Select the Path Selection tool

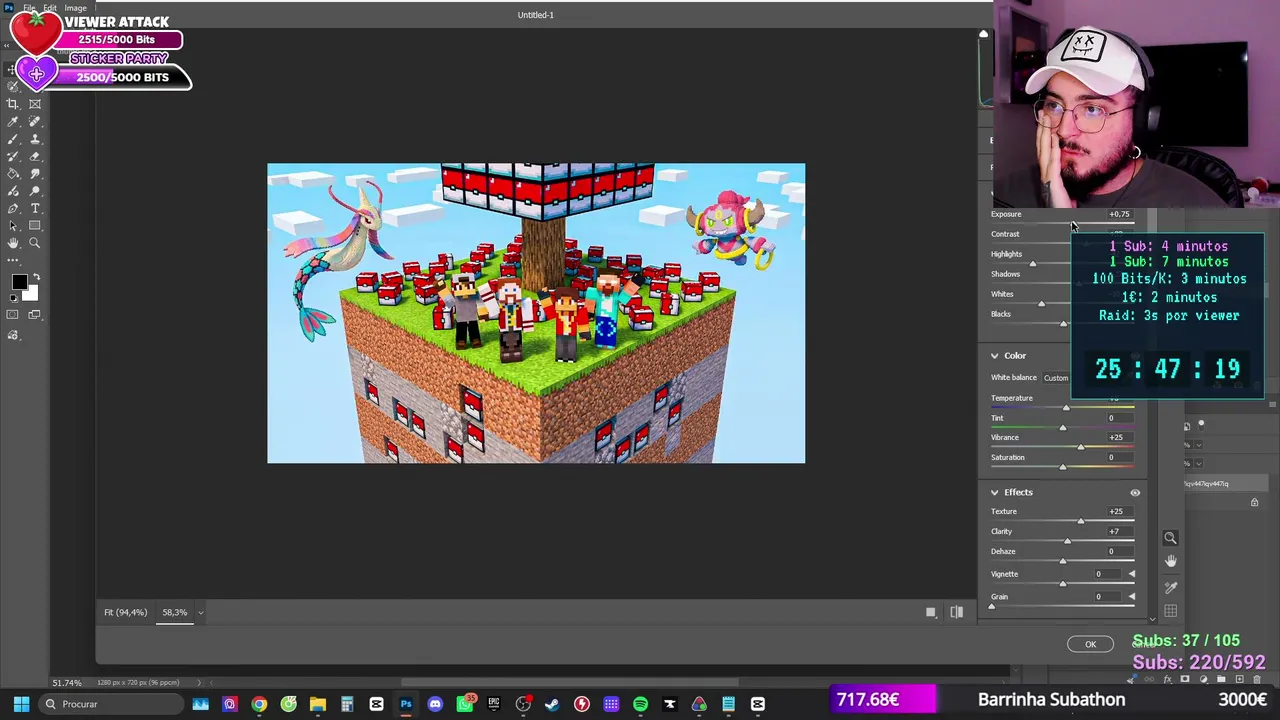coord(13,226)
